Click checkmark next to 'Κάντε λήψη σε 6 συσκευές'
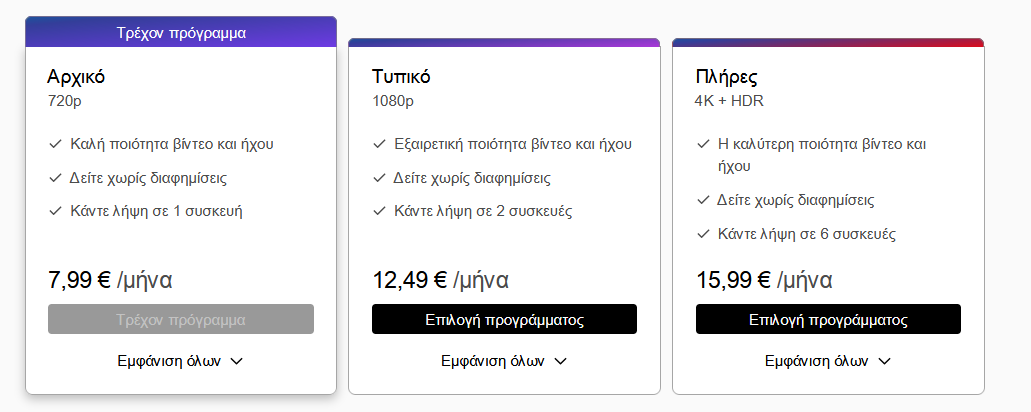1031x412 pixels. tap(703, 234)
